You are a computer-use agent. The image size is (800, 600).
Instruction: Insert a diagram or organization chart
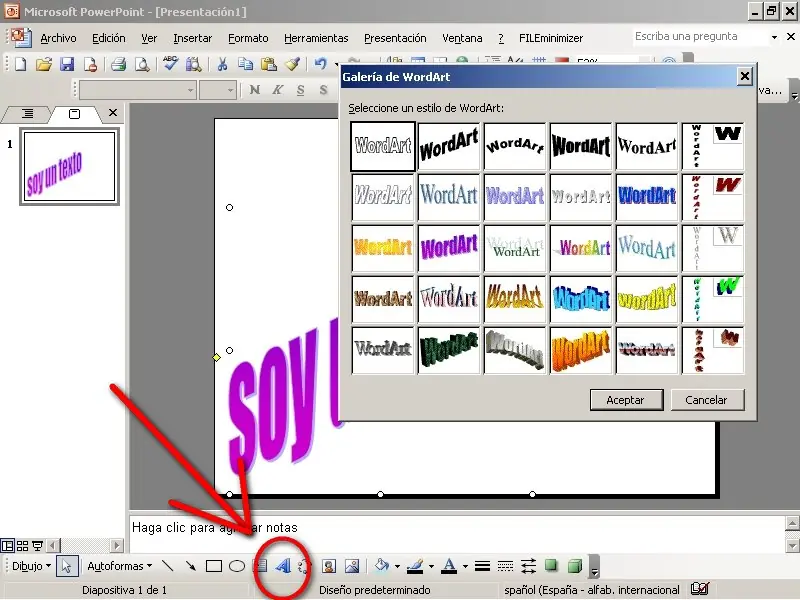point(305,566)
